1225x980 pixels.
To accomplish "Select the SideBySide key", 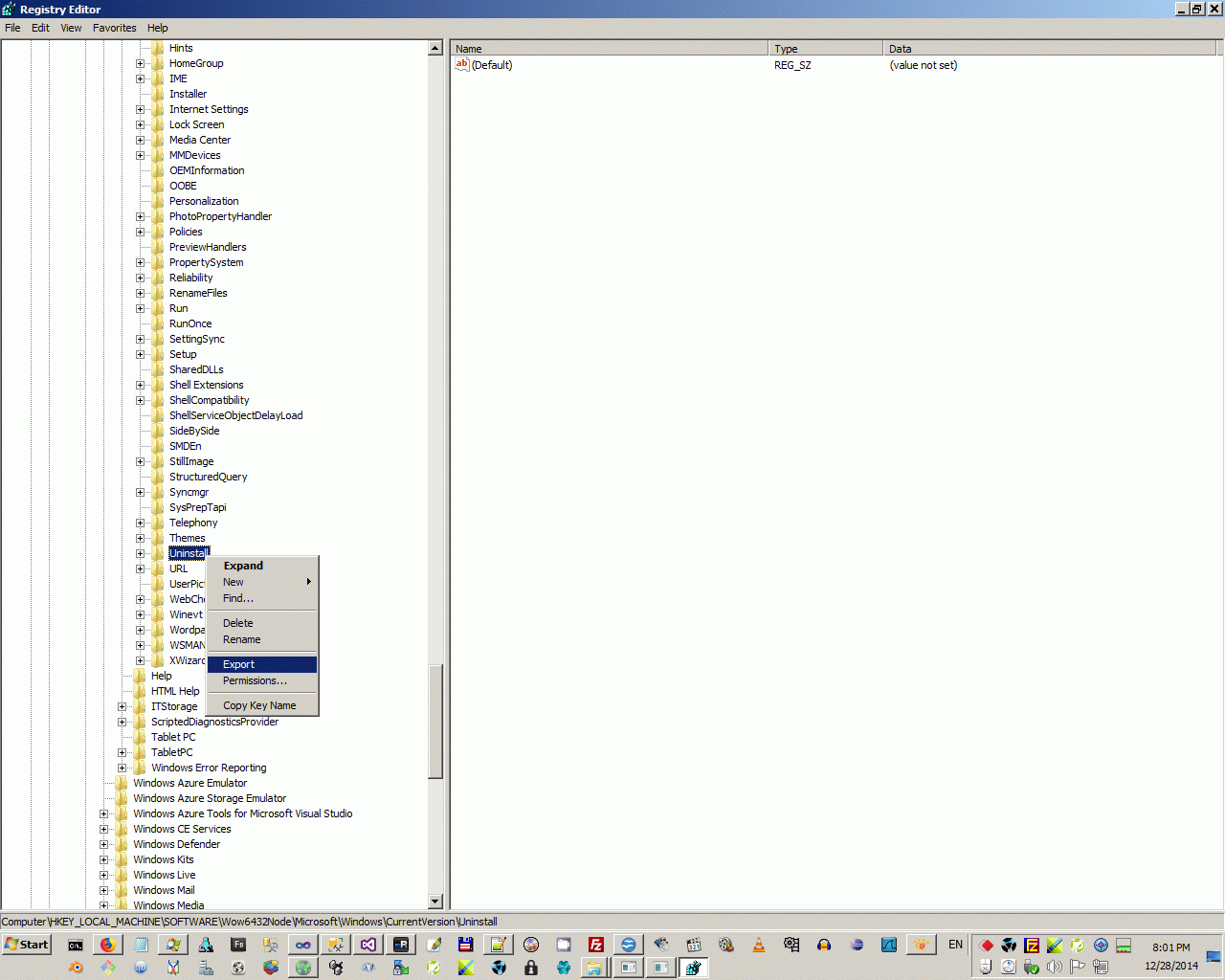I will click(194, 431).
